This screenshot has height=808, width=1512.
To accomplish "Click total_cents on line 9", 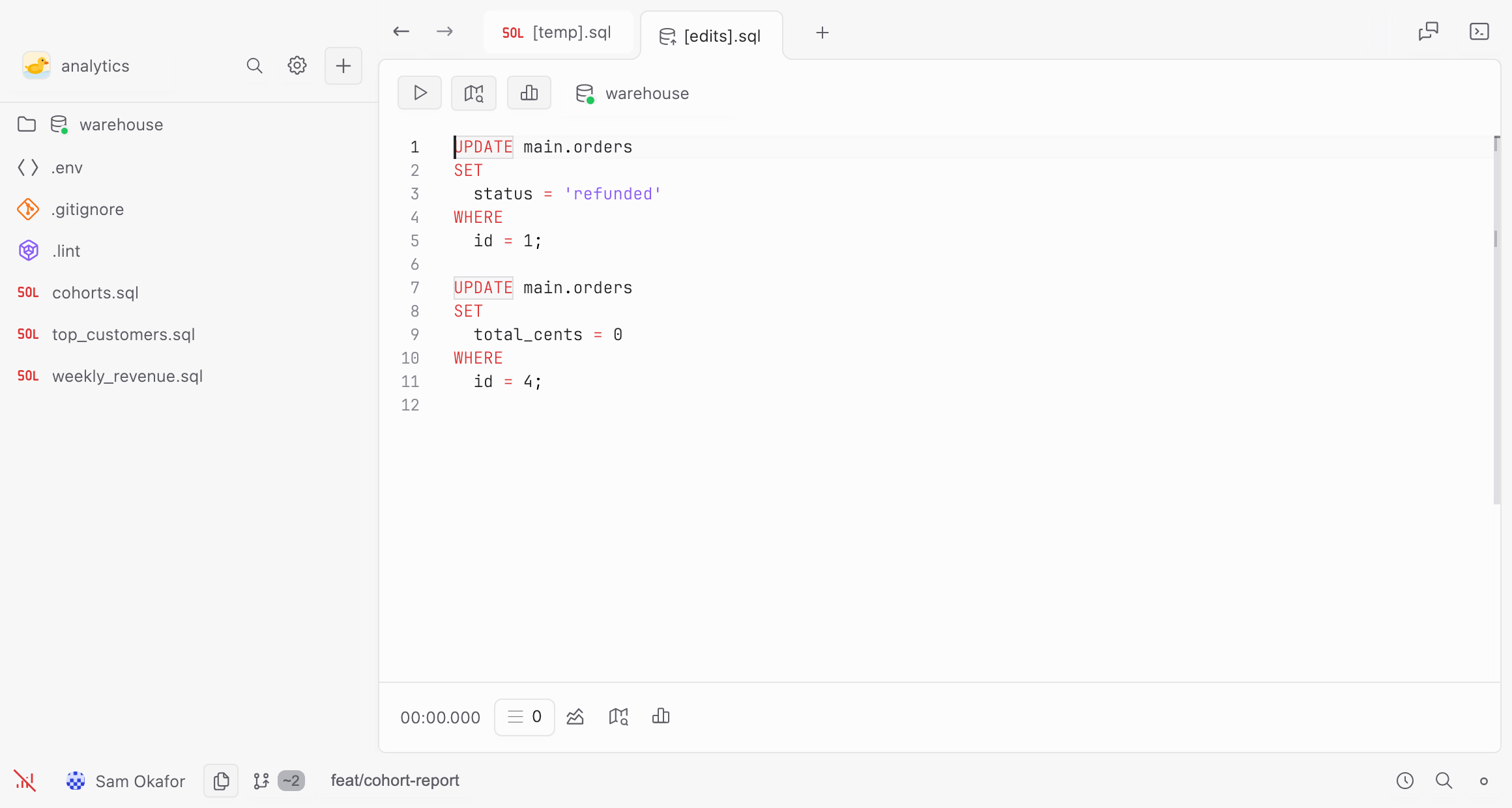I will (x=528, y=334).
